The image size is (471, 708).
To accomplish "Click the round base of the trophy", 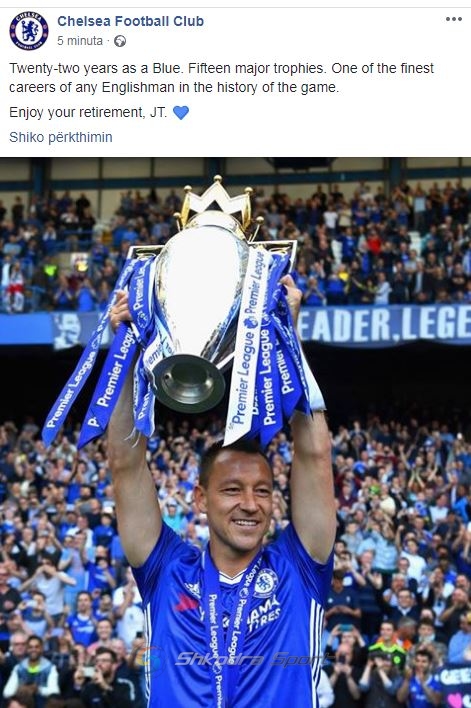I will [x=189, y=383].
